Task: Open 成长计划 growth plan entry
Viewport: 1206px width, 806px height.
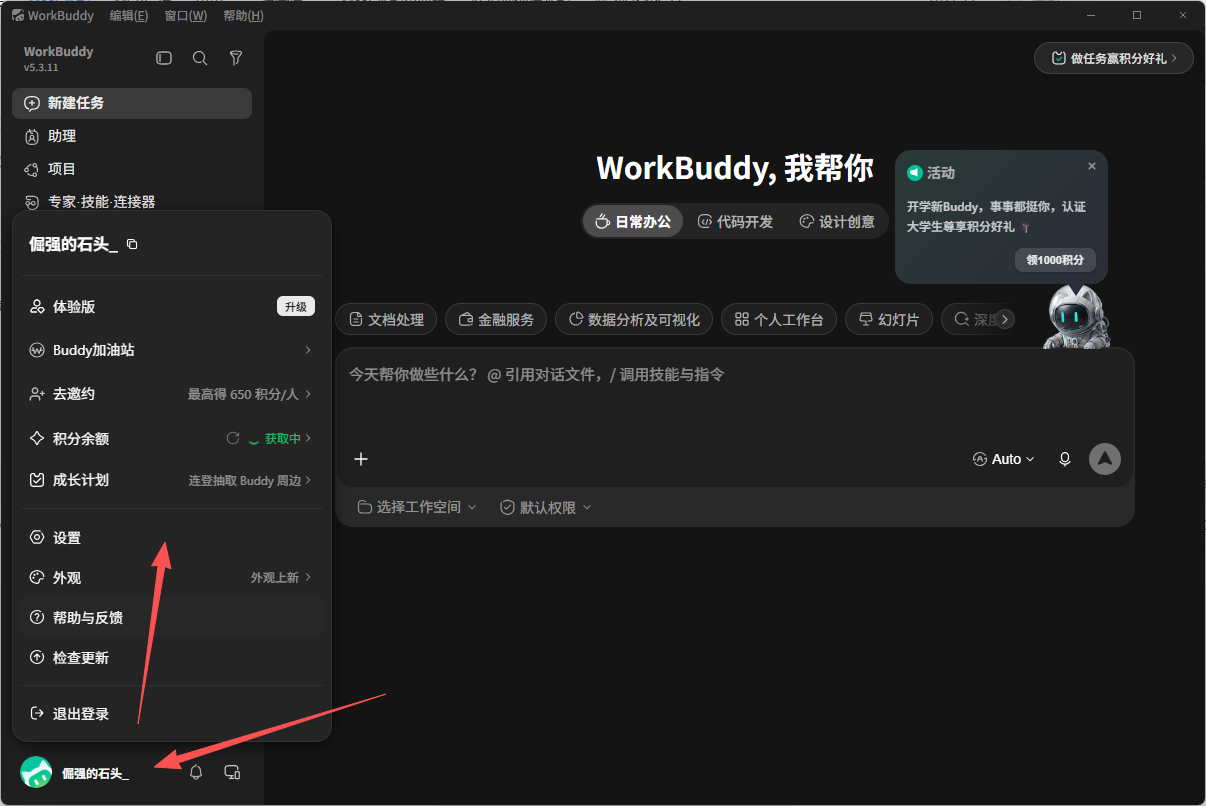Action: (x=171, y=480)
